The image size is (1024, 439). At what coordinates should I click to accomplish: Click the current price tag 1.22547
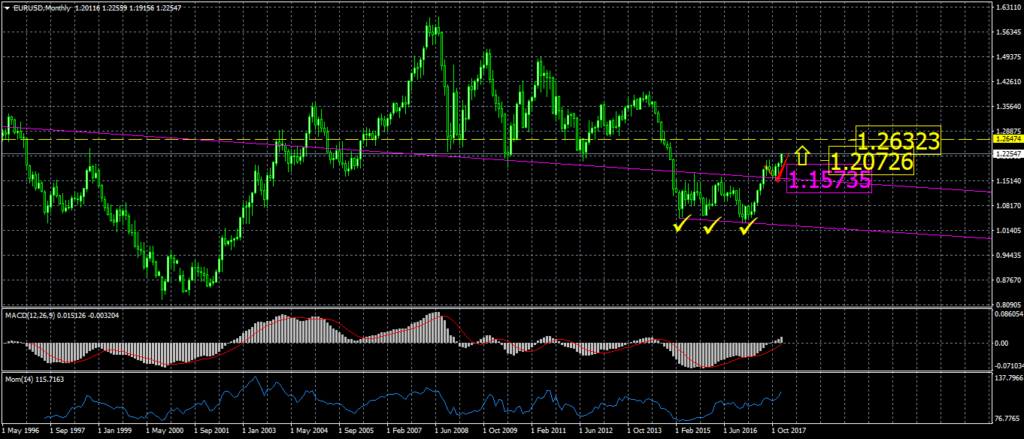click(1003, 155)
